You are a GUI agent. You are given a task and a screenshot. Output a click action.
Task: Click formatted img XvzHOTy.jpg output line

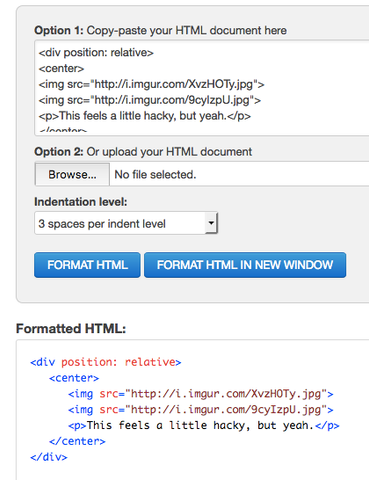pos(201,394)
